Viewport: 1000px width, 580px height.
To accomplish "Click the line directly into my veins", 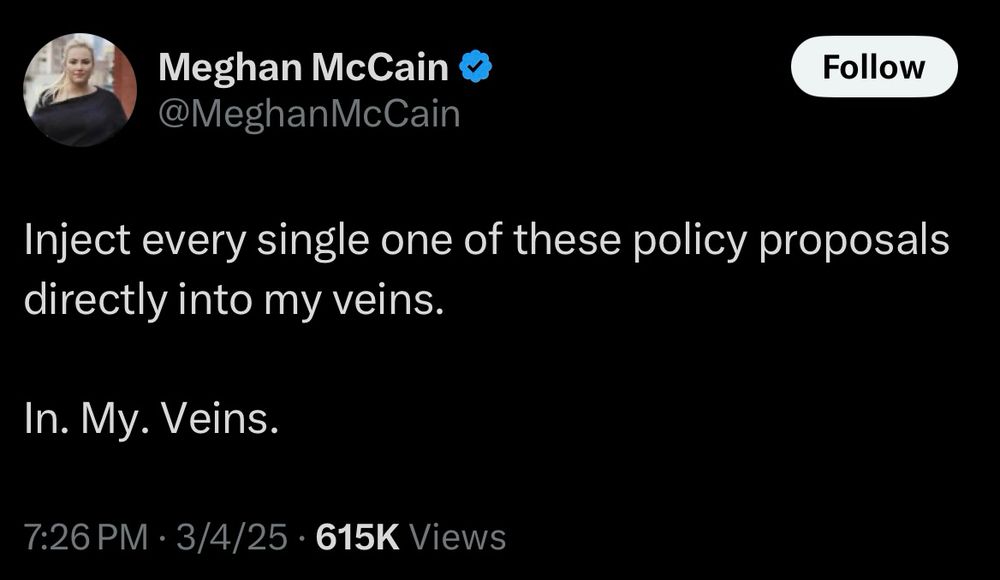I will point(232,300).
